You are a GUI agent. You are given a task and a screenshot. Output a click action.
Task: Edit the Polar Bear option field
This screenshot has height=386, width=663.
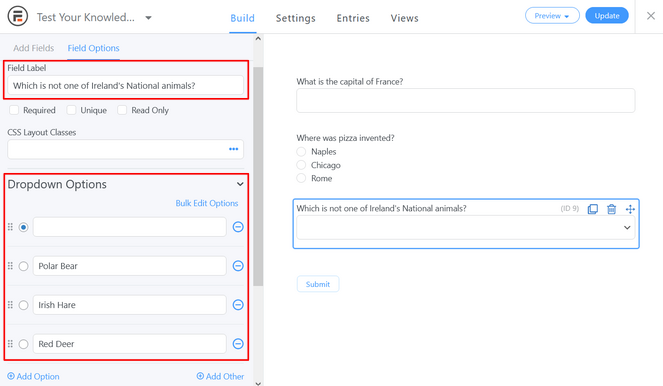[x=129, y=266]
